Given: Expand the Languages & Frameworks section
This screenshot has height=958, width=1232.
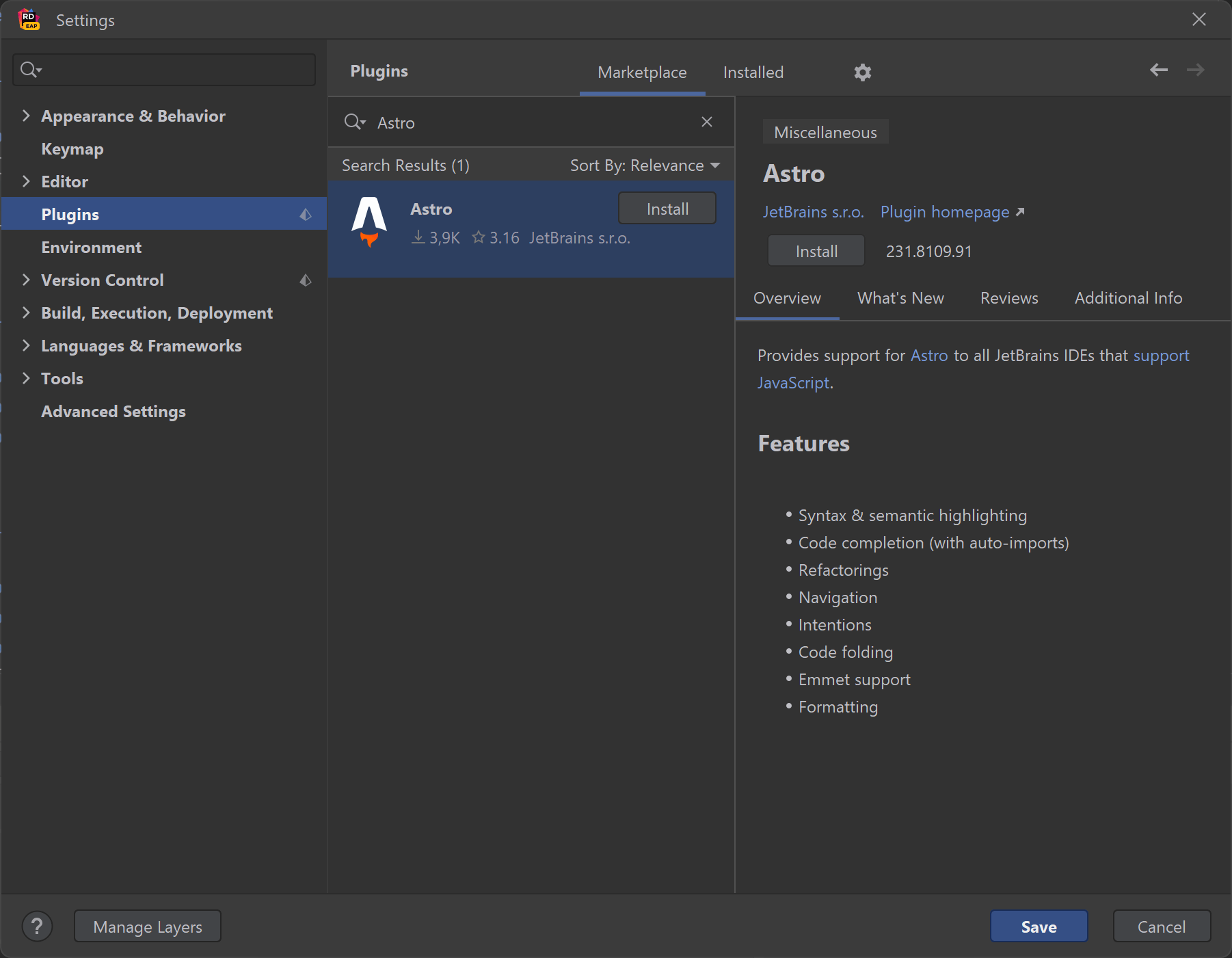Looking at the screenshot, I should pos(26,345).
